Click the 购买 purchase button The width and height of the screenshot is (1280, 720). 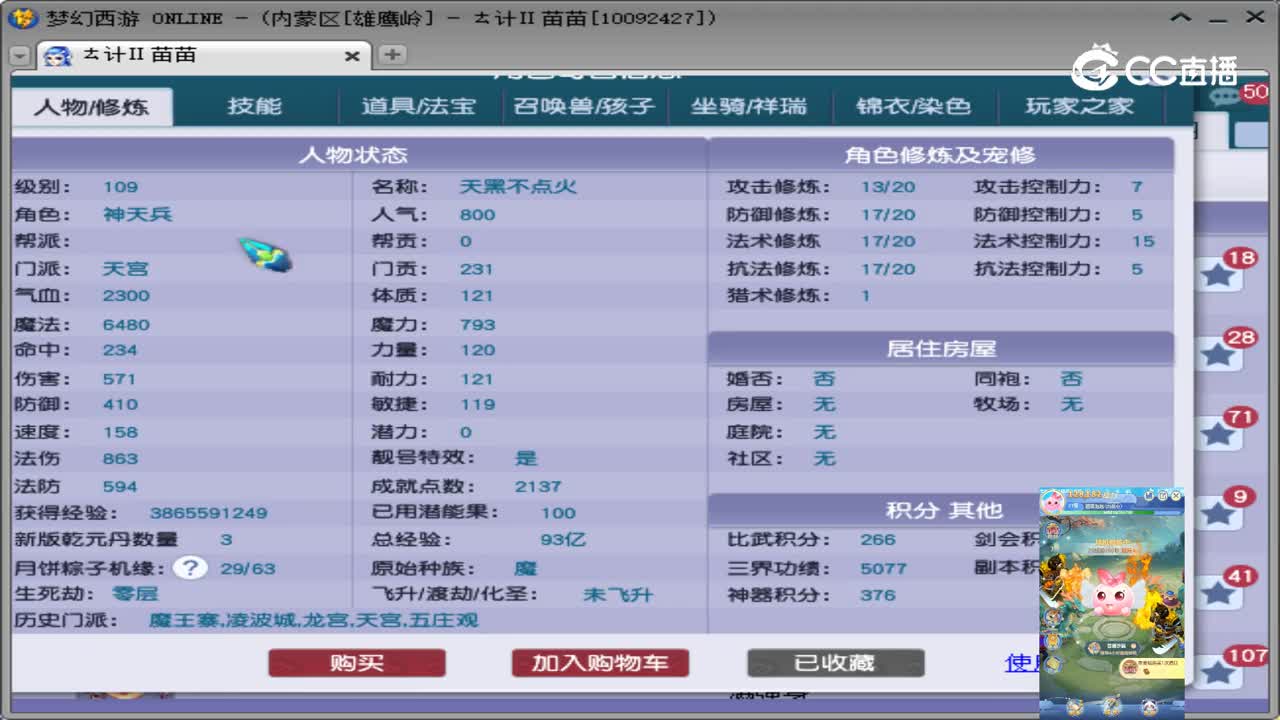coord(357,662)
